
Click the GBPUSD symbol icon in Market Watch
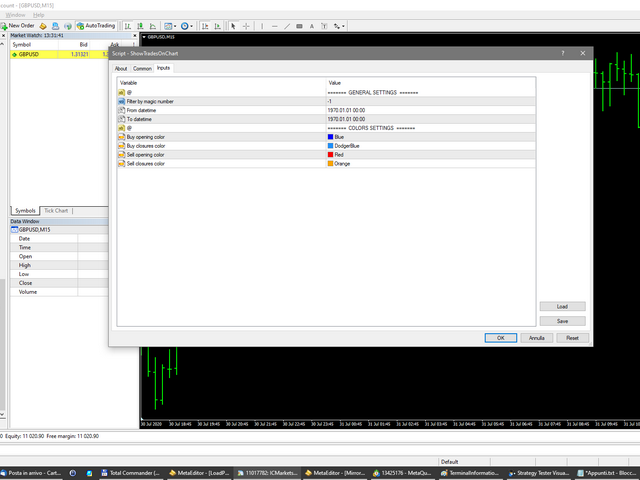(x=14, y=54)
